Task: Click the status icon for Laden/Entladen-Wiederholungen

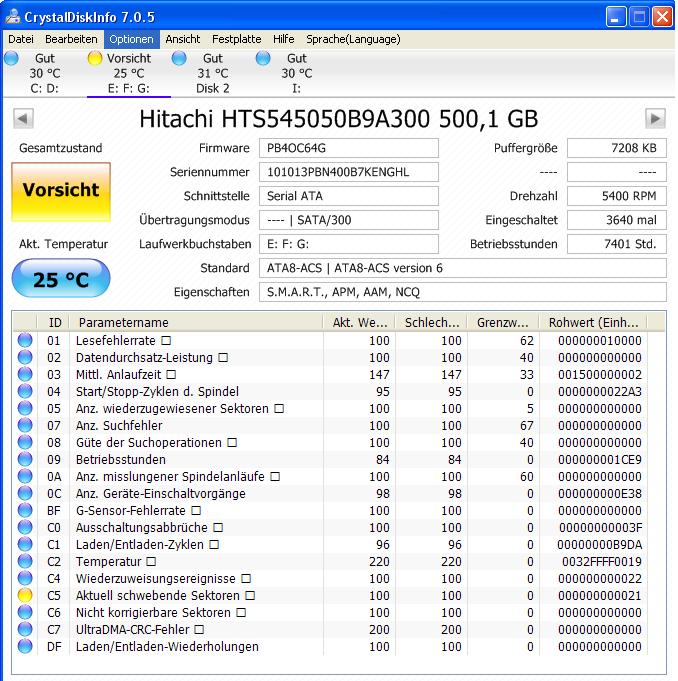Action: tap(25, 646)
